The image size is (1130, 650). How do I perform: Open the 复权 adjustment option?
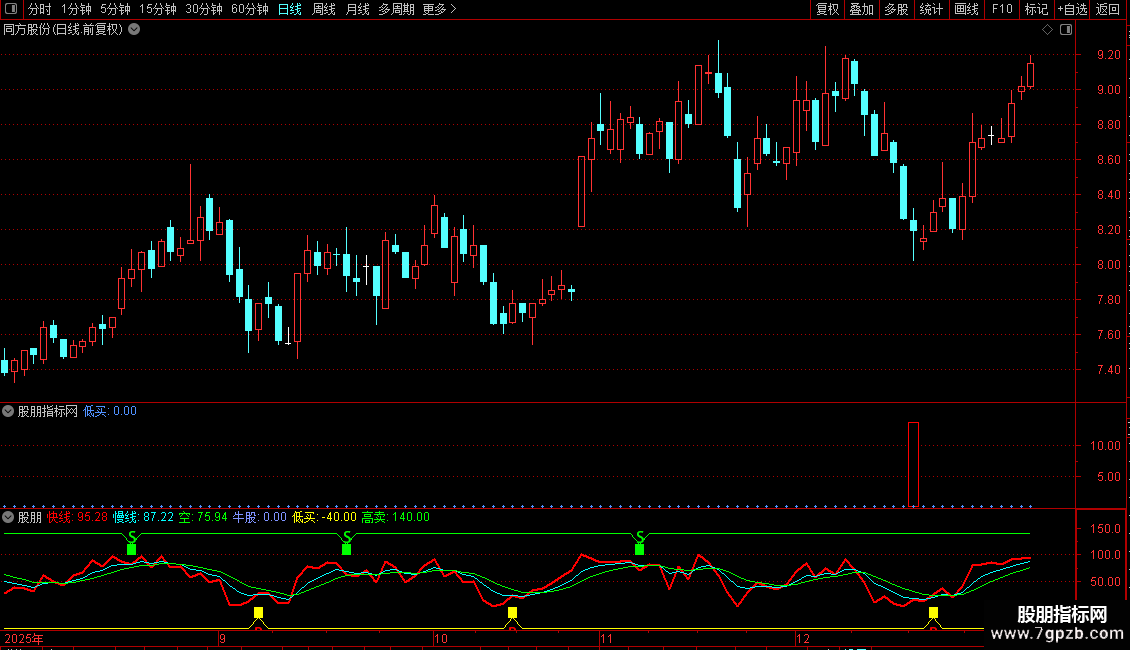pyautogui.click(x=827, y=9)
